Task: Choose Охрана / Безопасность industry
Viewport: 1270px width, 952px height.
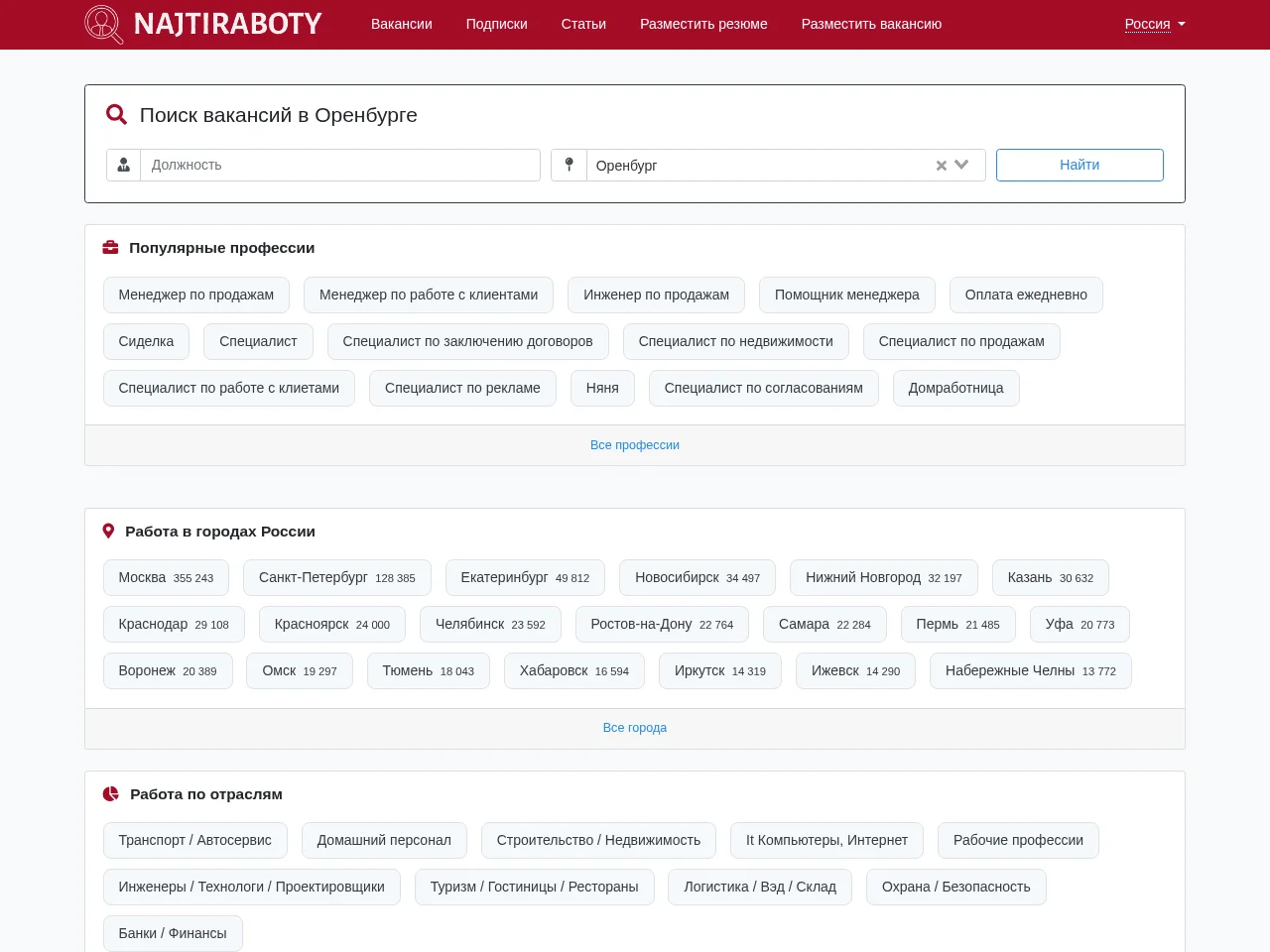Action: click(956, 887)
